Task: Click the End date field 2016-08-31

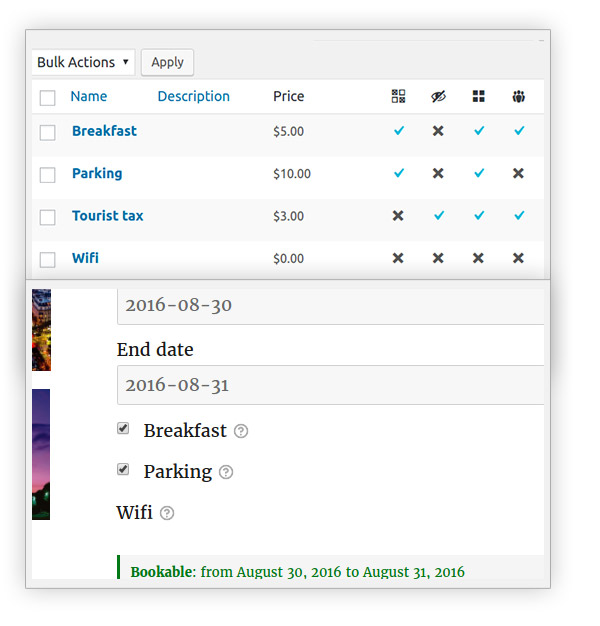Action: [331, 385]
